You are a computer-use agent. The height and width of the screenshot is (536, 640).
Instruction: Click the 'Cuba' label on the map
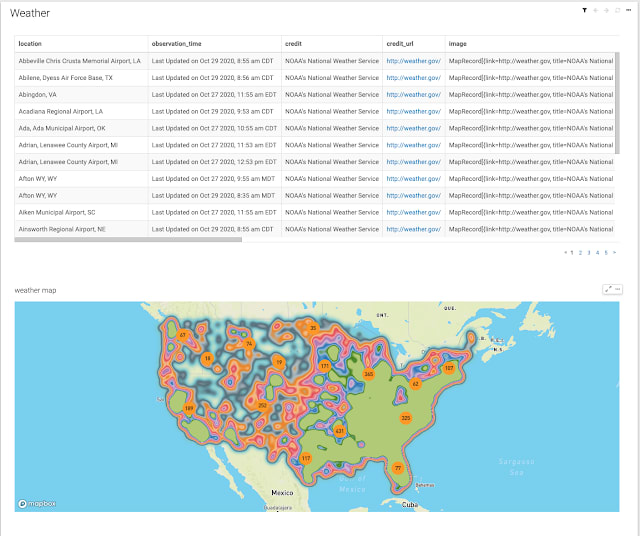pyautogui.click(x=410, y=505)
